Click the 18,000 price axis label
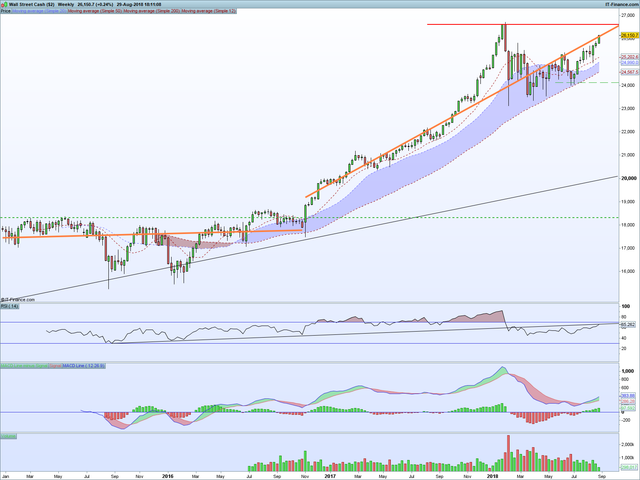The height and width of the screenshot is (480, 640). (x=628, y=225)
